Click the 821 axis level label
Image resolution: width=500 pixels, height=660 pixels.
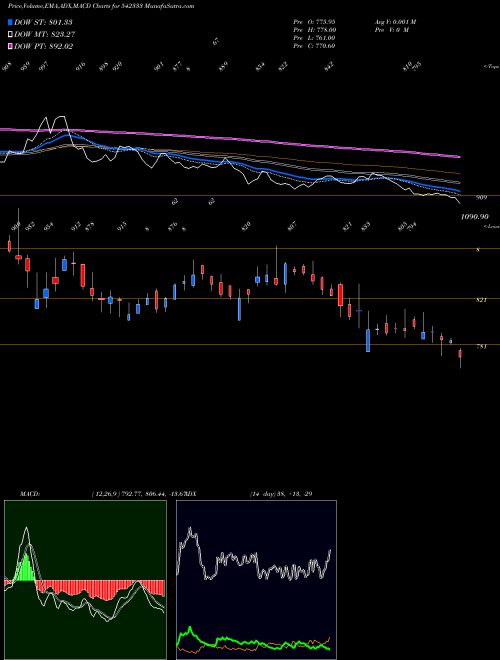(x=481, y=300)
